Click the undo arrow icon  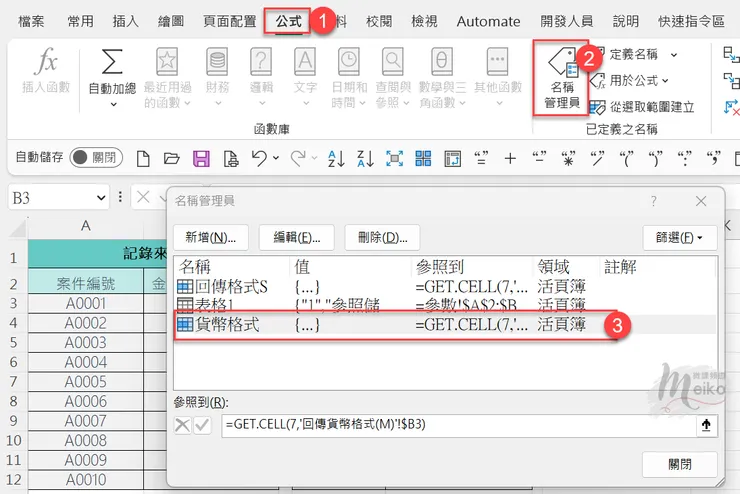pos(259,158)
